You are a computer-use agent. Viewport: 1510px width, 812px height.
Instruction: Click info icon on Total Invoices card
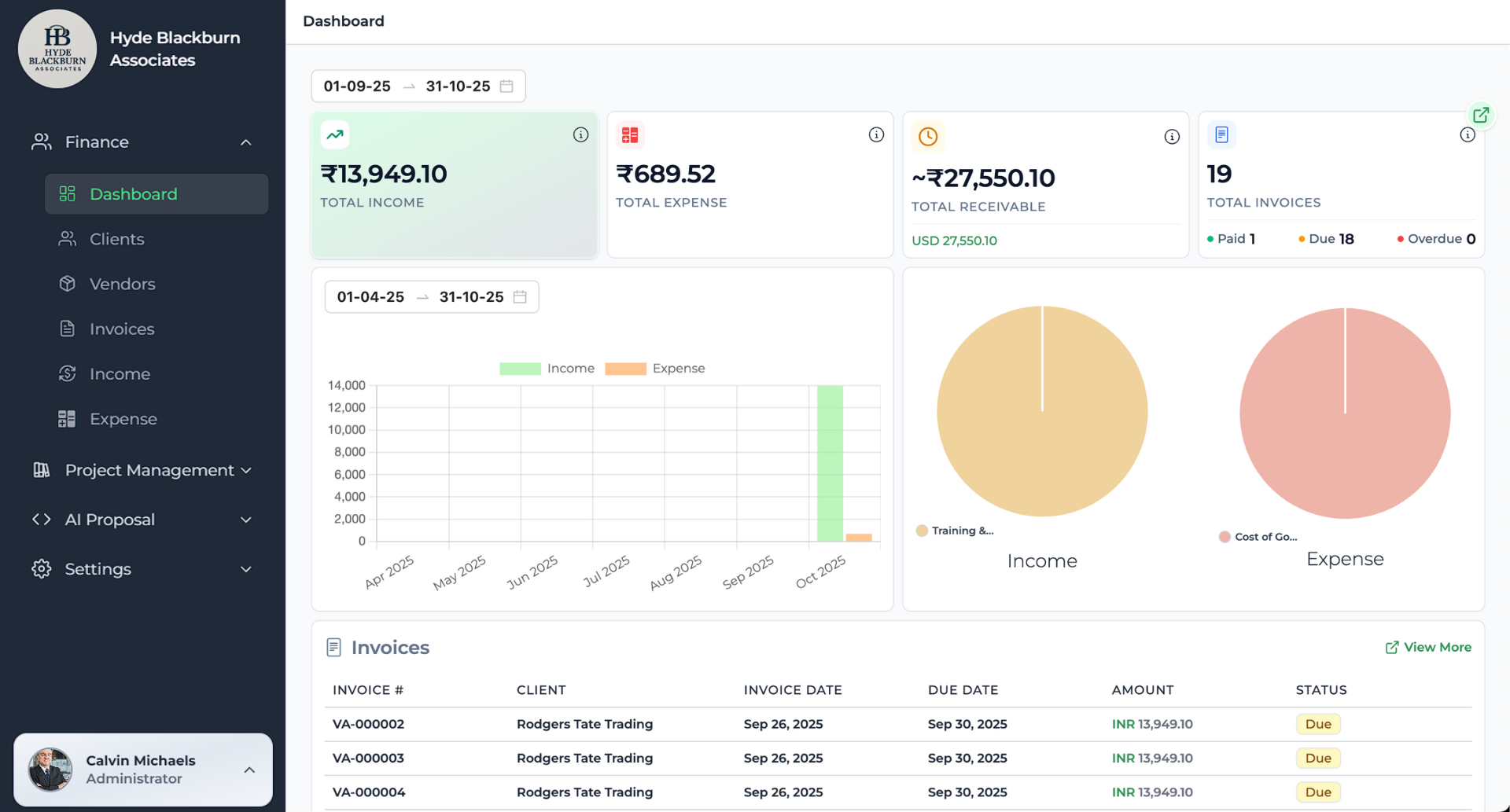tap(1467, 135)
